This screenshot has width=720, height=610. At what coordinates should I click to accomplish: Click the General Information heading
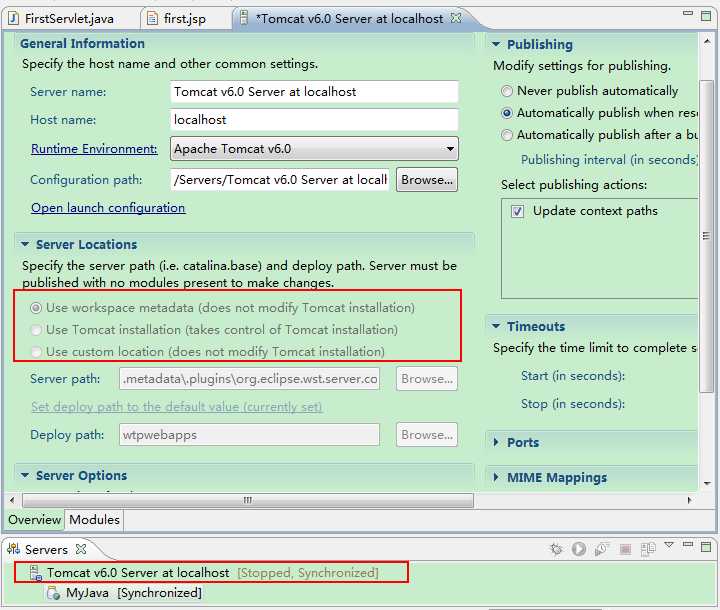(82, 44)
